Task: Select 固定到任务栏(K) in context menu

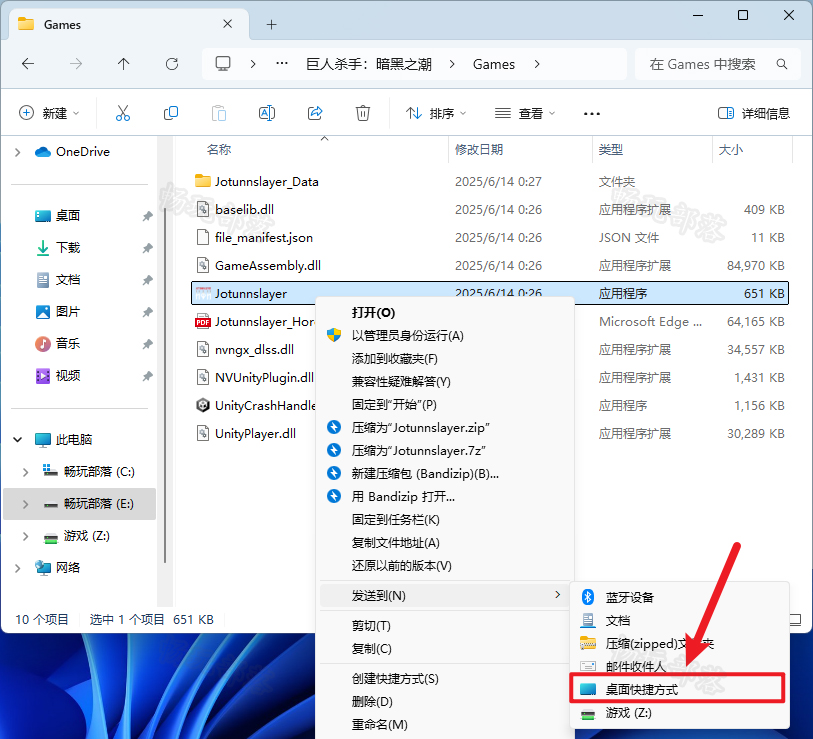Action: [444, 520]
